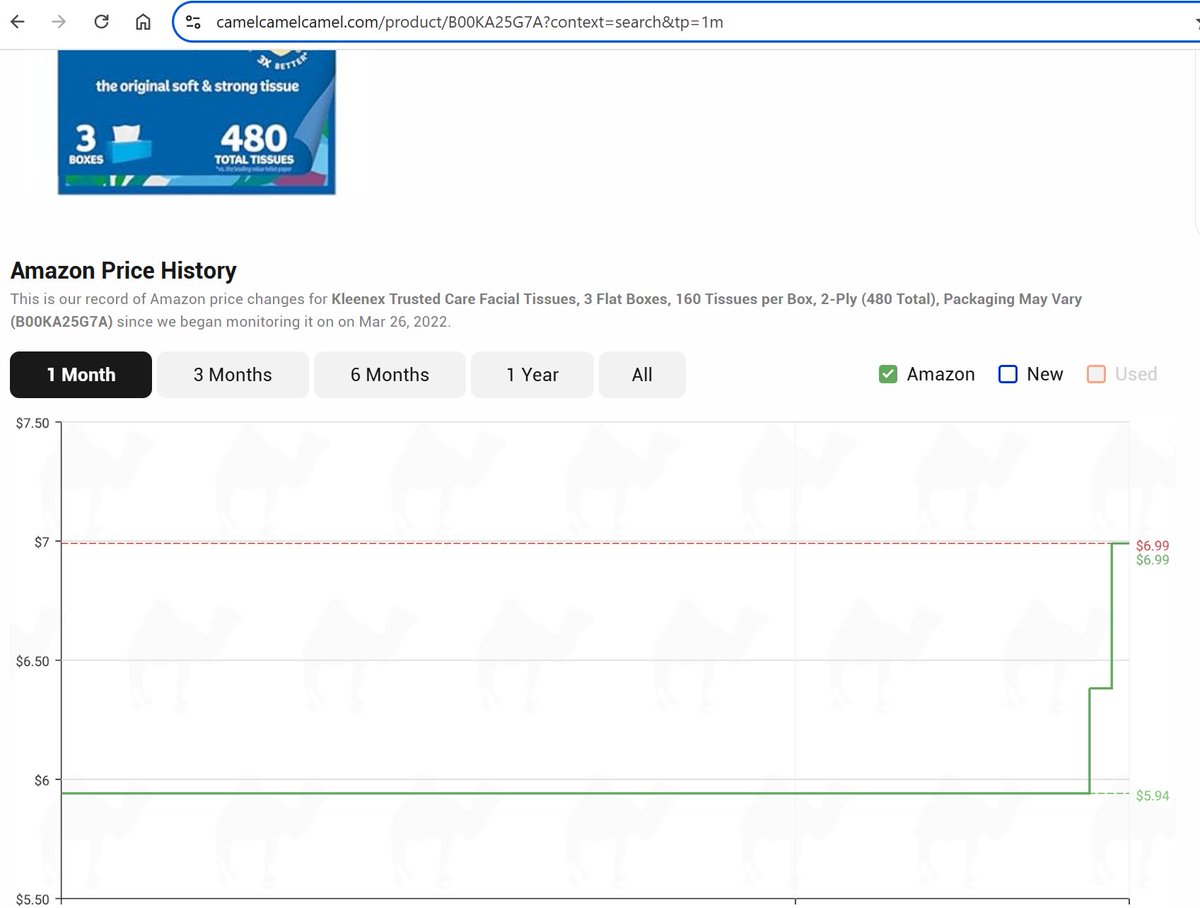Enable the New price checkbox
This screenshot has height=908, width=1200.
pos(1008,374)
